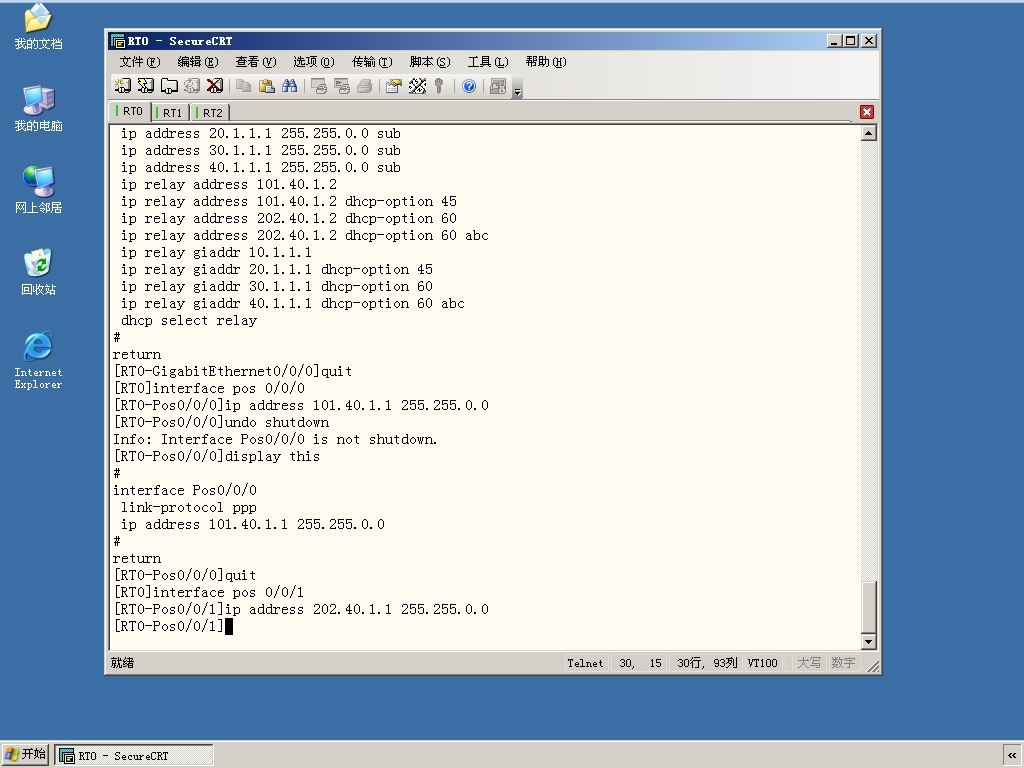Click the Connect in Tab icon
The width and height of the screenshot is (1024, 768).
[x=169, y=86]
